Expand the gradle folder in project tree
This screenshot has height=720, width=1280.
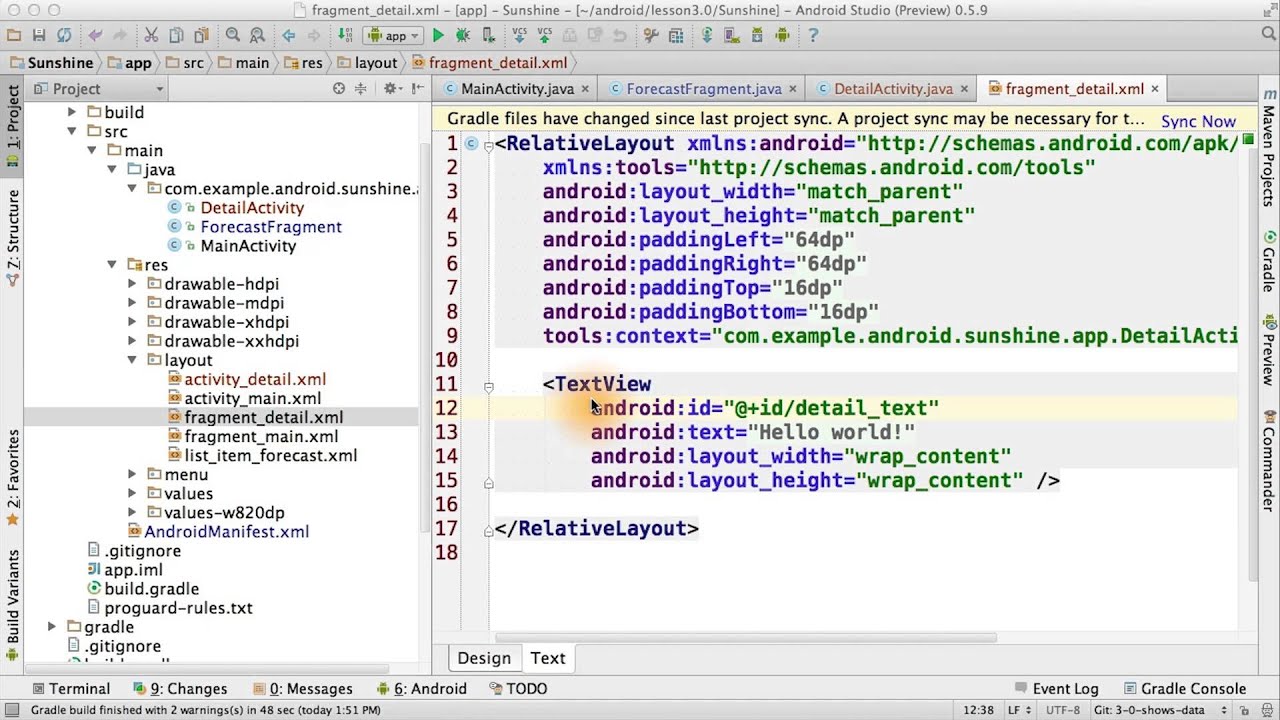[52, 627]
